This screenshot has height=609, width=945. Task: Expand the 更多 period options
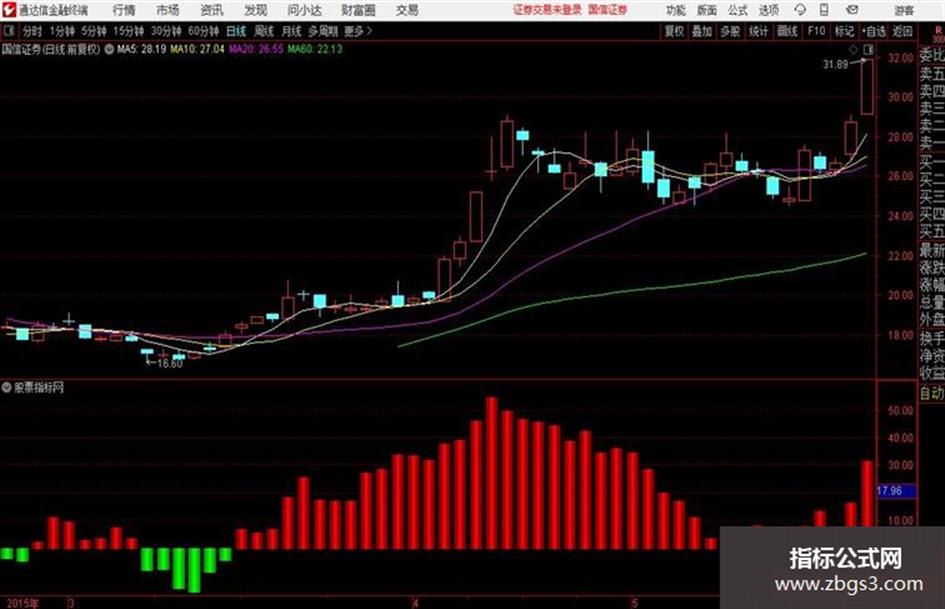(357, 31)
